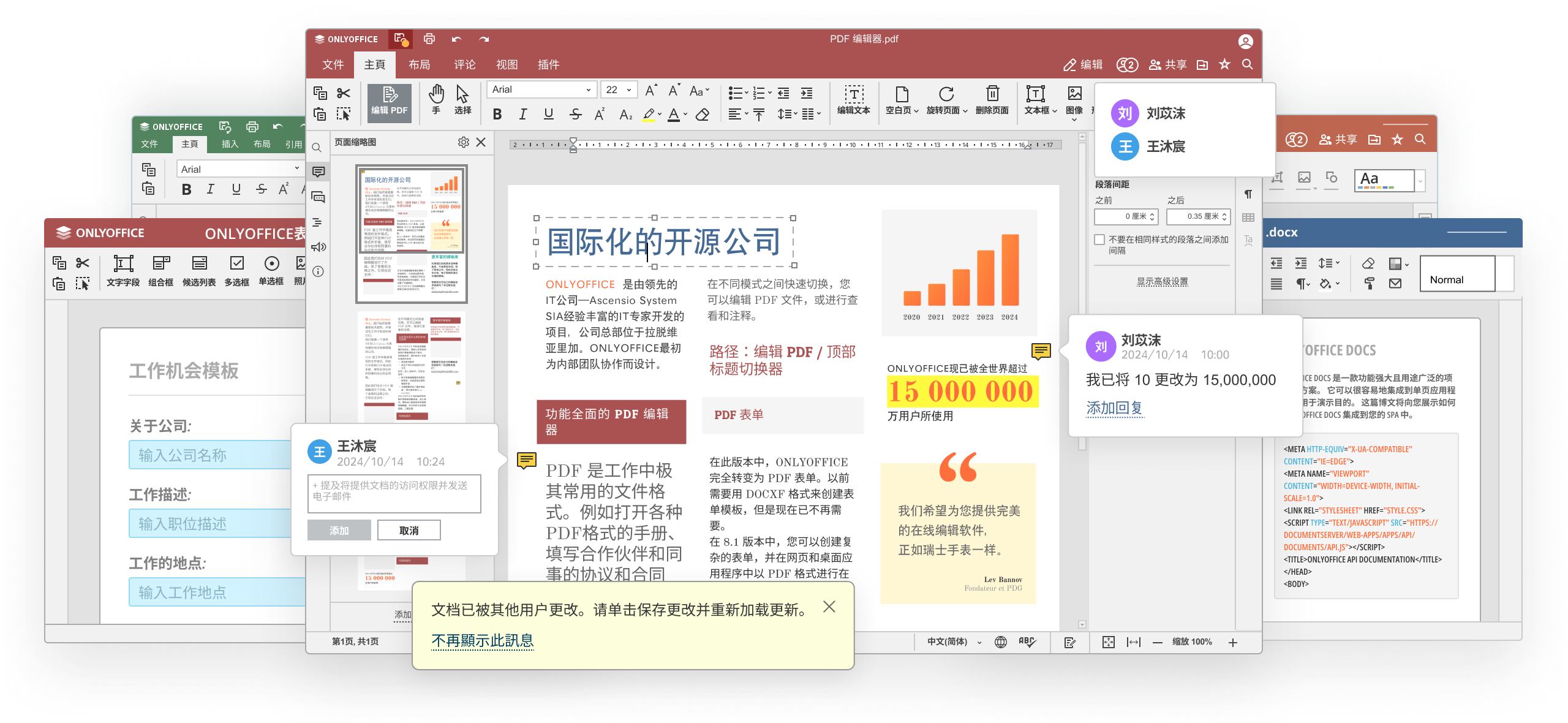Toggle italic formatting in PDF editor
Viewport: 1568px width, 723px height.
click(x=522, y=115)
